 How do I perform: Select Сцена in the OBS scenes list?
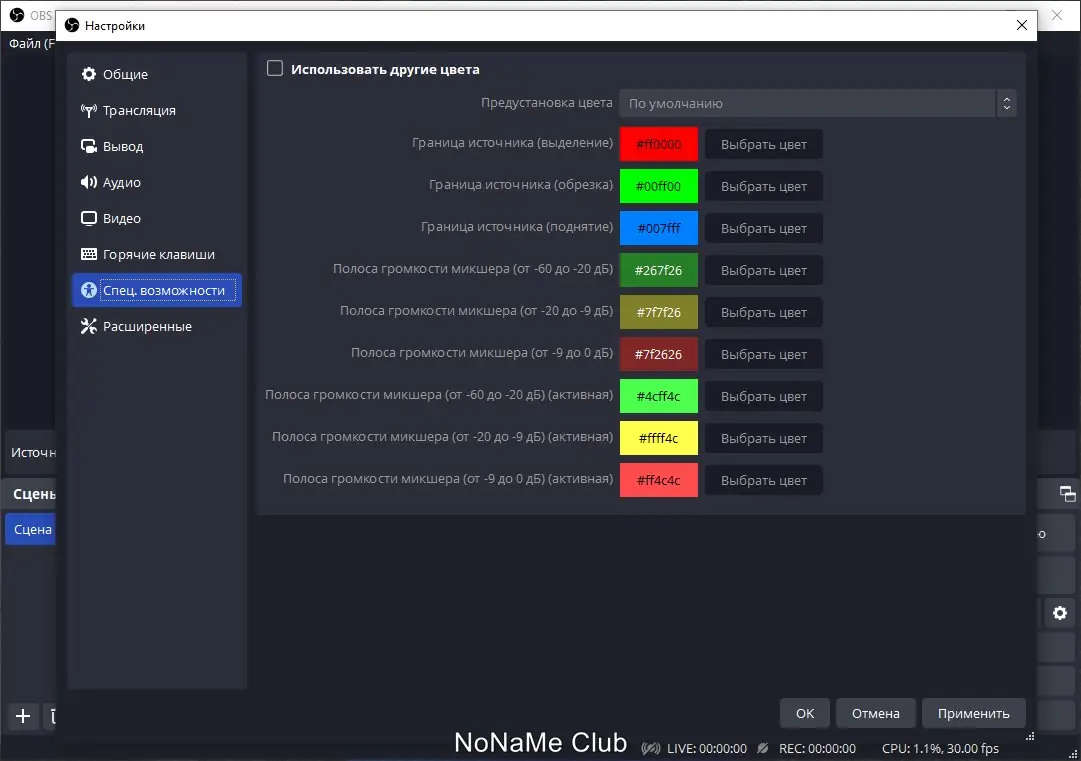30,529
